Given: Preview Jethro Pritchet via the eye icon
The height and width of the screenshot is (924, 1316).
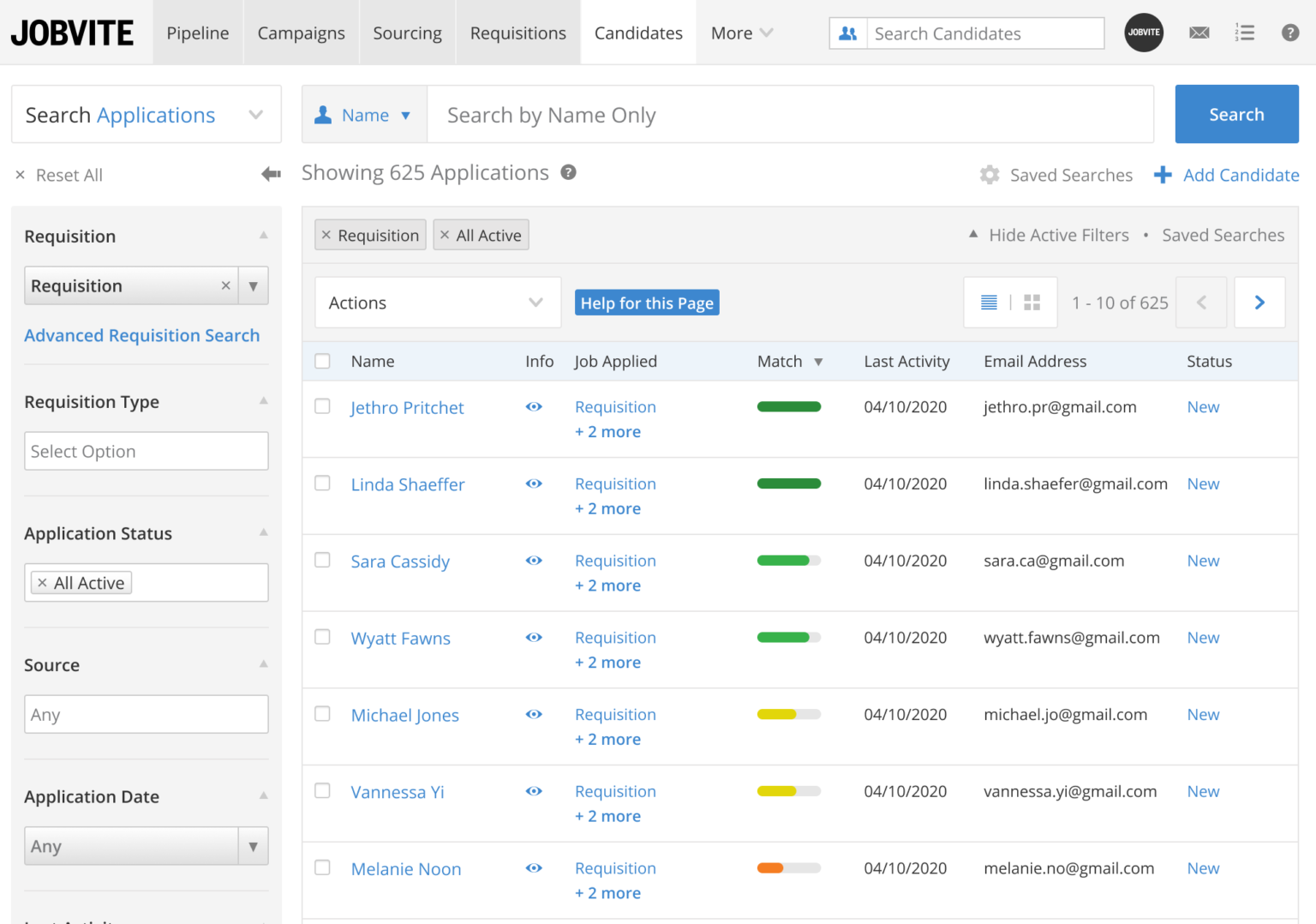Looking at the screenshot, I should 534,407.
